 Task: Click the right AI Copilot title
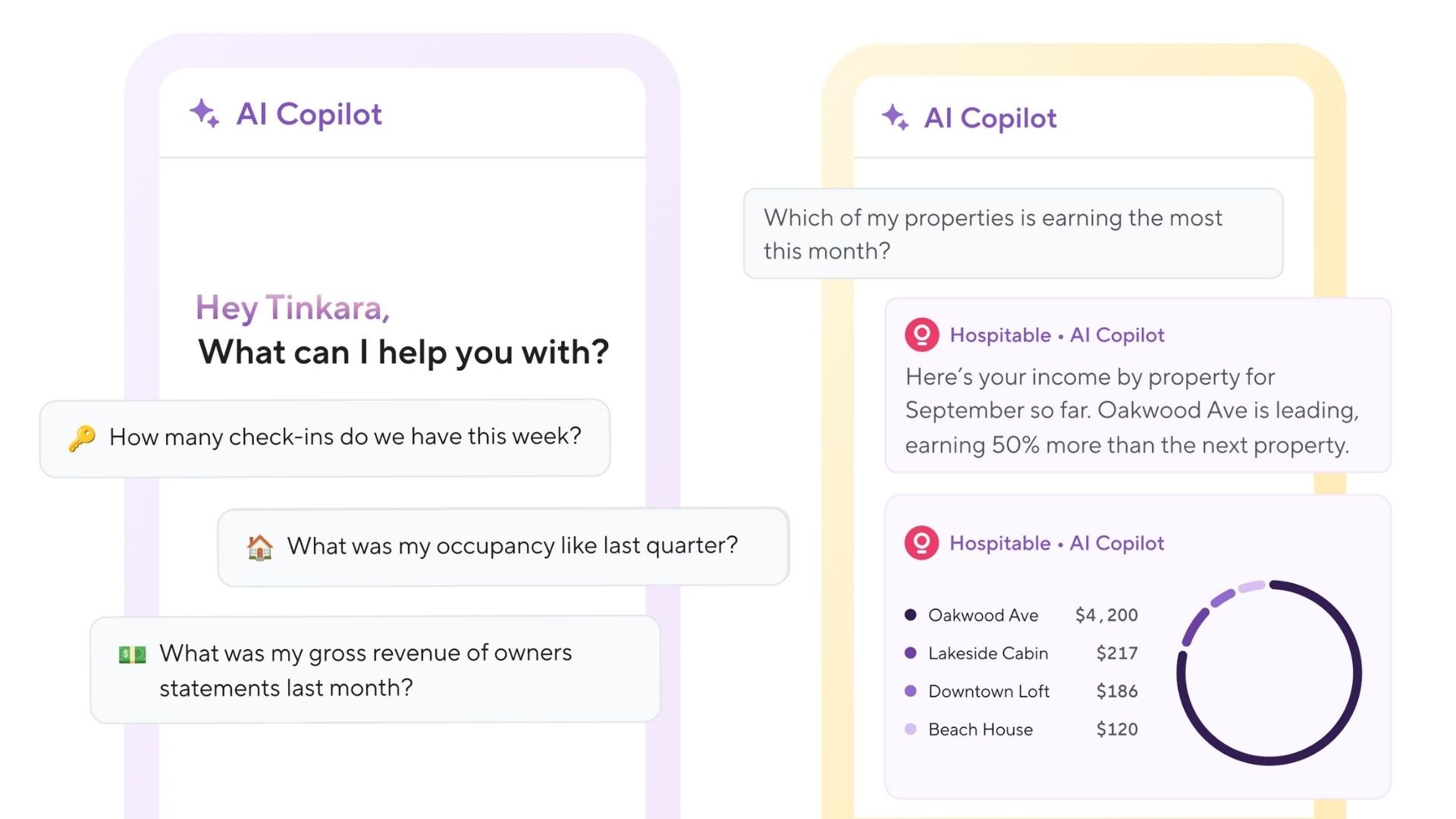click(990, 118)
